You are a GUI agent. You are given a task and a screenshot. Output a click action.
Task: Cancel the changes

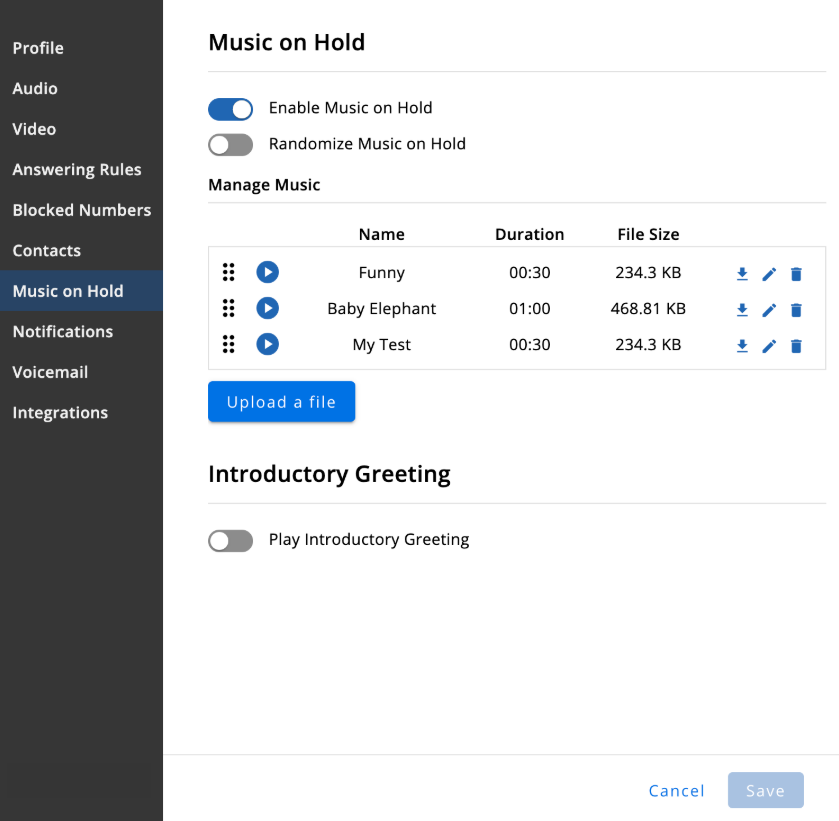(676, 790)
